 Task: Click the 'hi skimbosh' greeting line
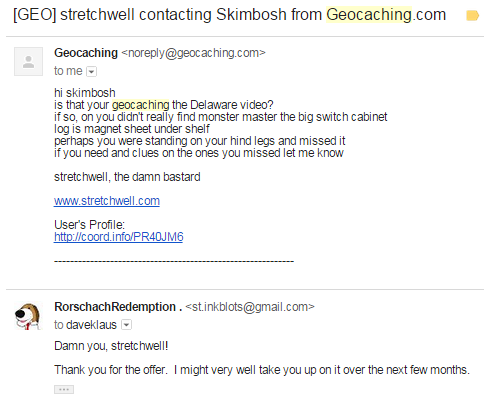85,93
